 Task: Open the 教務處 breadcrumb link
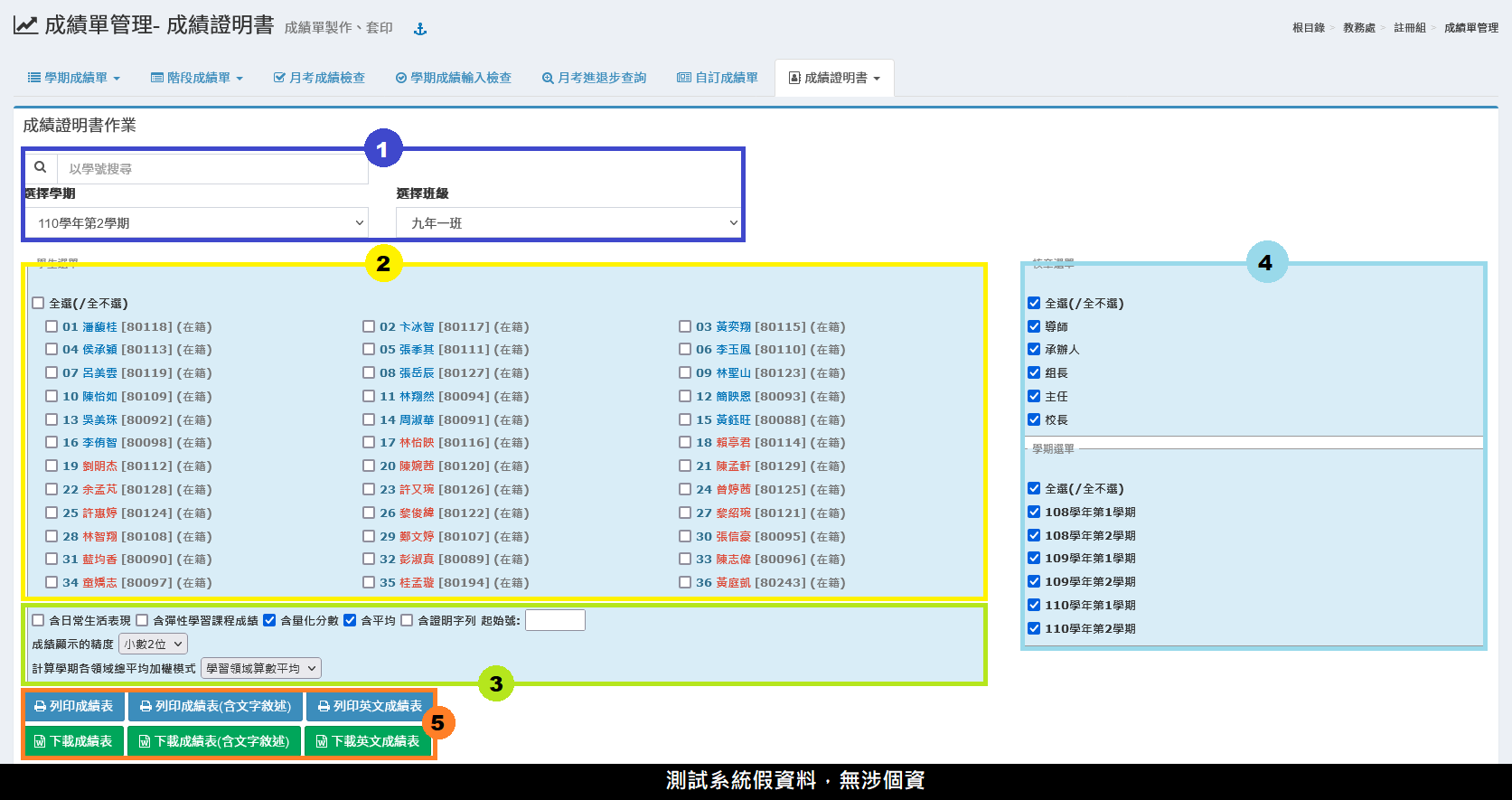click(1358, 28)
